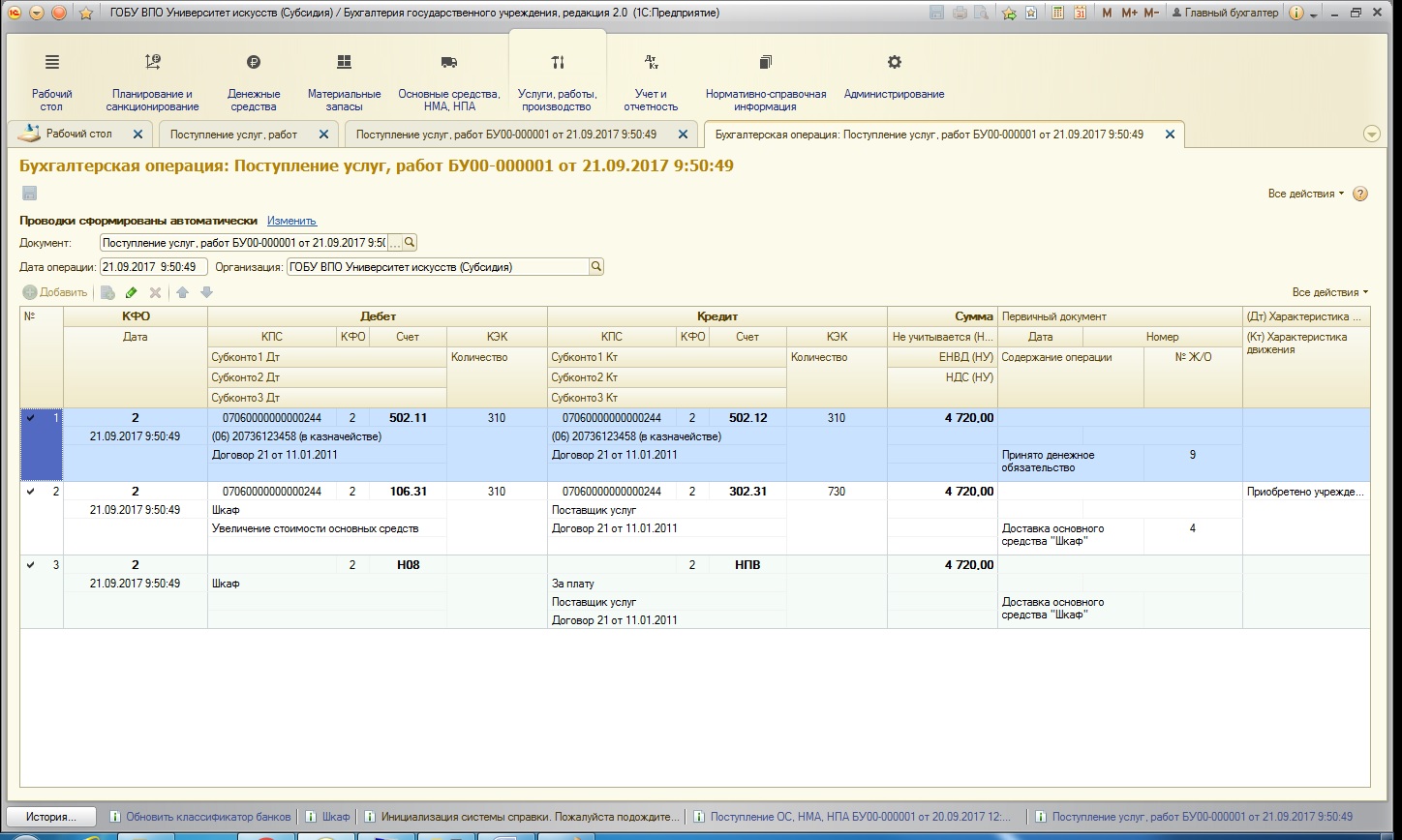1402x840 pixels.
Task: Open the Документ field magnifier button
Action: [410, 243]
